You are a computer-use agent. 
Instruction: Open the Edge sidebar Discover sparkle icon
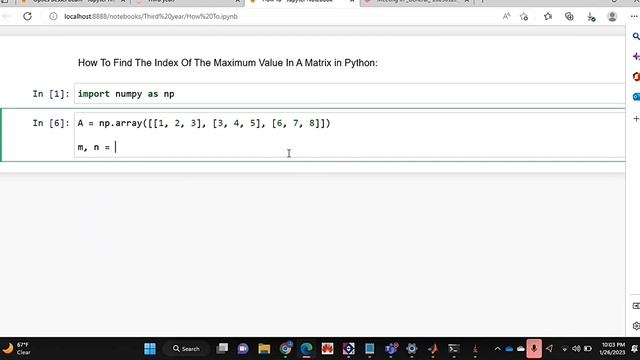coord(636,56)
